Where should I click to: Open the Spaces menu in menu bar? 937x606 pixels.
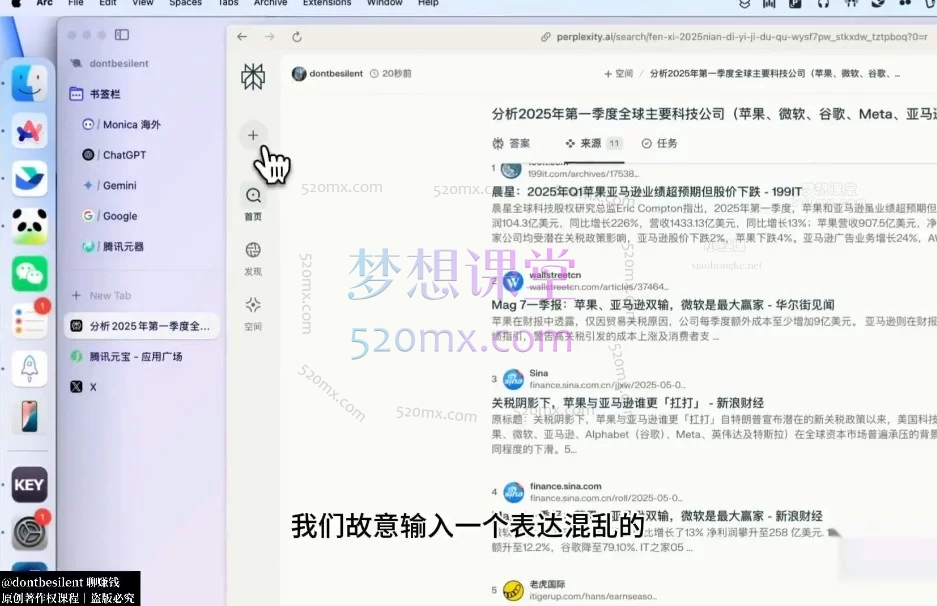(185, 3)
